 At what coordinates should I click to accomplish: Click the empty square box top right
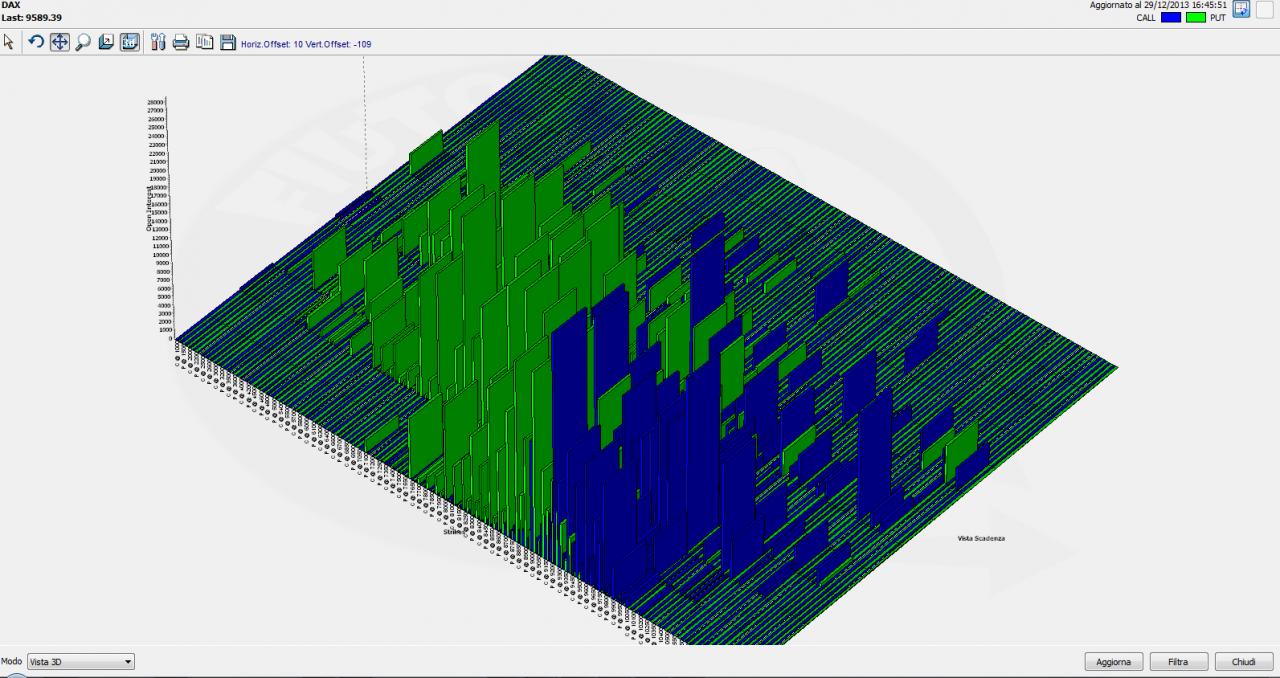click(1264, 9)
